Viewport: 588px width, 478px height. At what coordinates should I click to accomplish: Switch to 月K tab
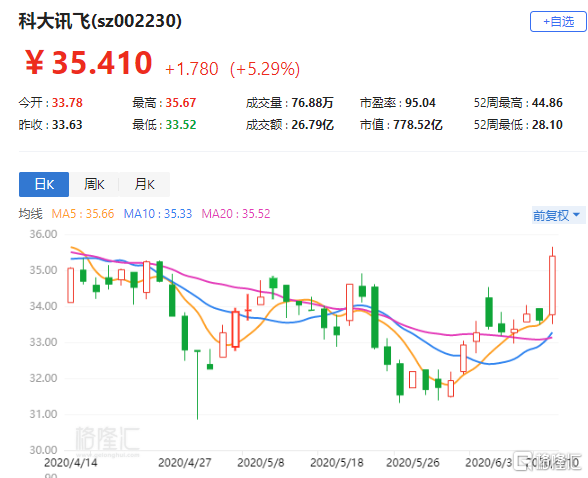[144, 184]
